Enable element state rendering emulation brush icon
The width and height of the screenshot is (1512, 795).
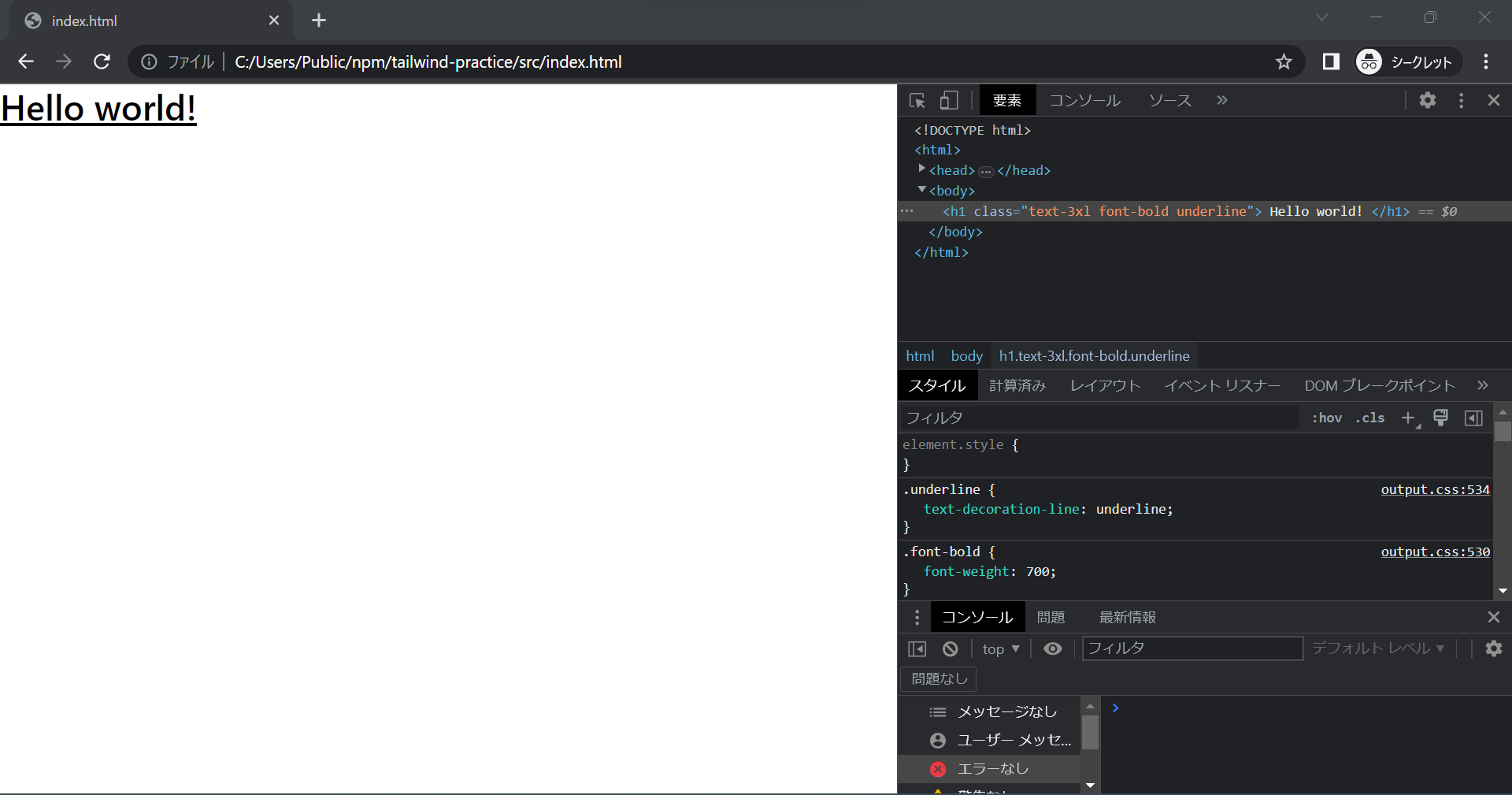[x=1440, y=418]
